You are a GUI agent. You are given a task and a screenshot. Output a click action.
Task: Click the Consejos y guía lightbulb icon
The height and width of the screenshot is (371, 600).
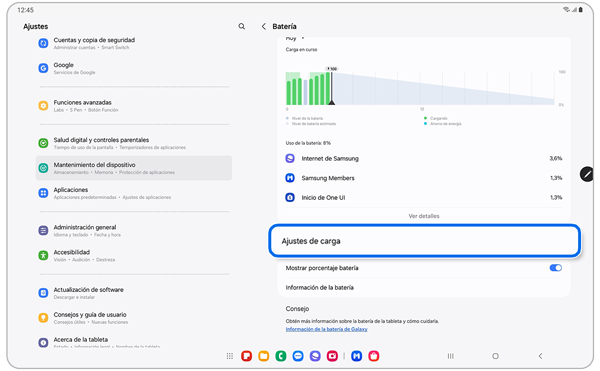tap(43, 317)
